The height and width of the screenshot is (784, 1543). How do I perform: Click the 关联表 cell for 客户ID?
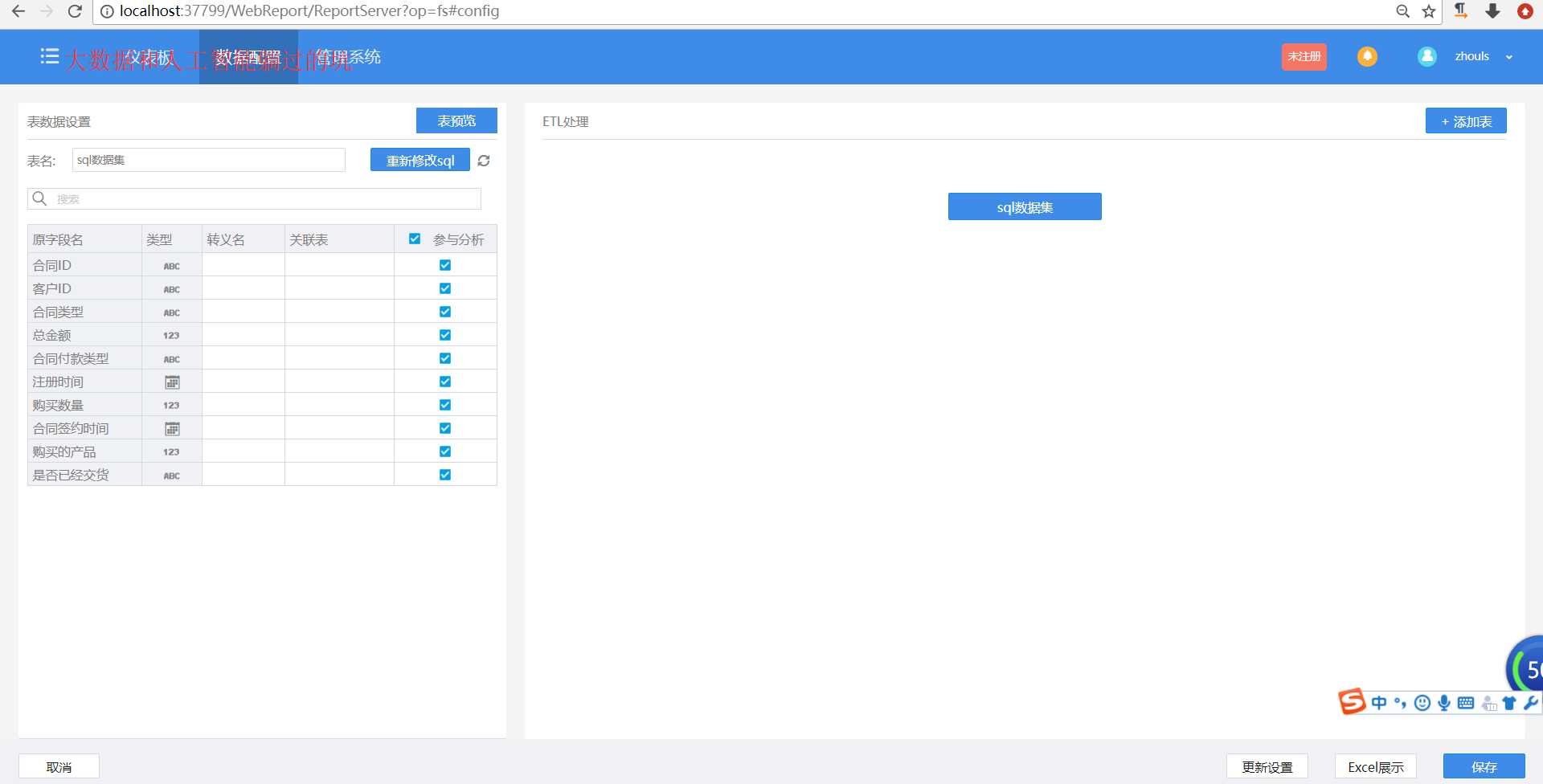point(339,288)
